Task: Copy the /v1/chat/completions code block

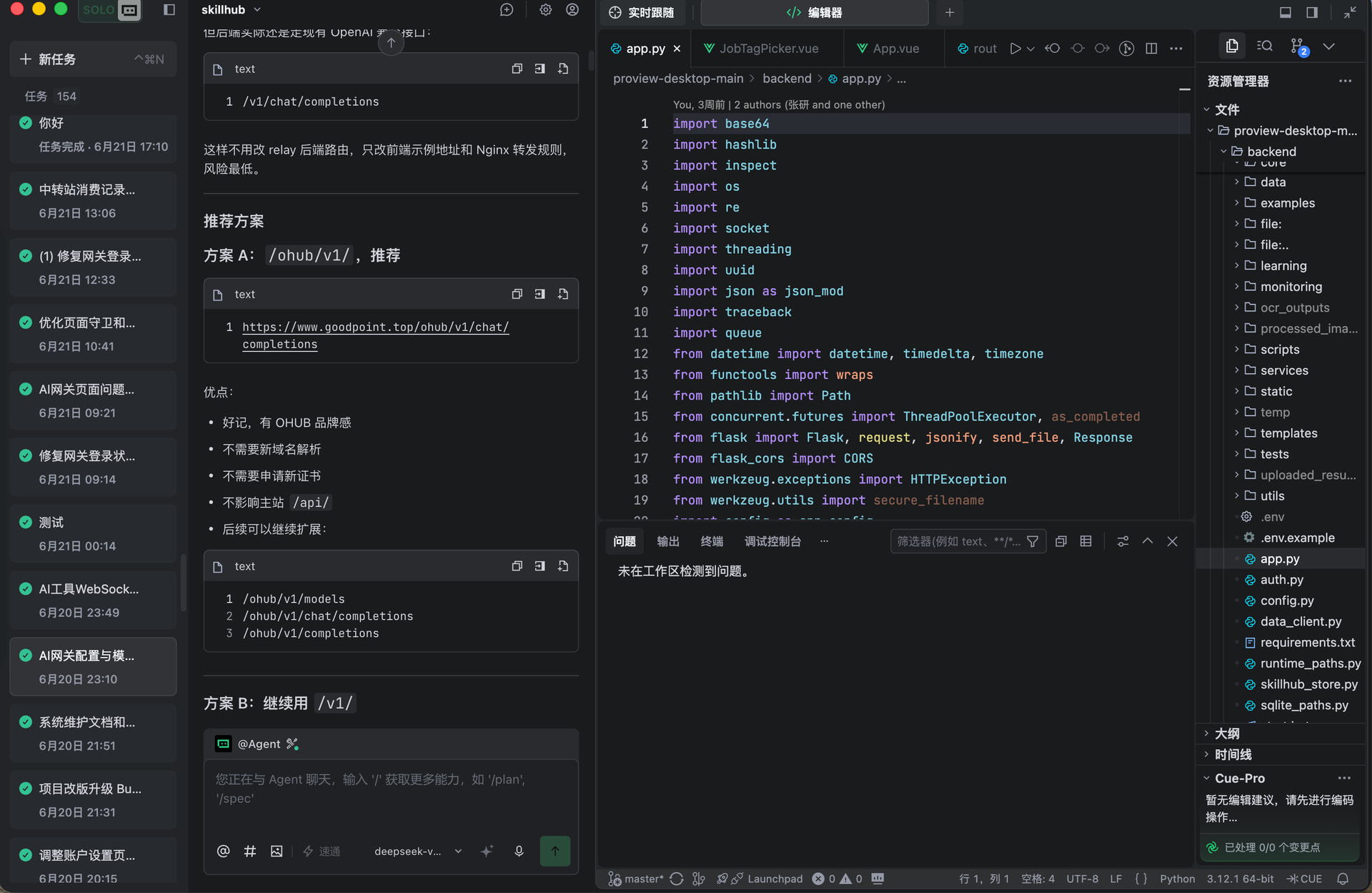Action: tap(517, 69)
